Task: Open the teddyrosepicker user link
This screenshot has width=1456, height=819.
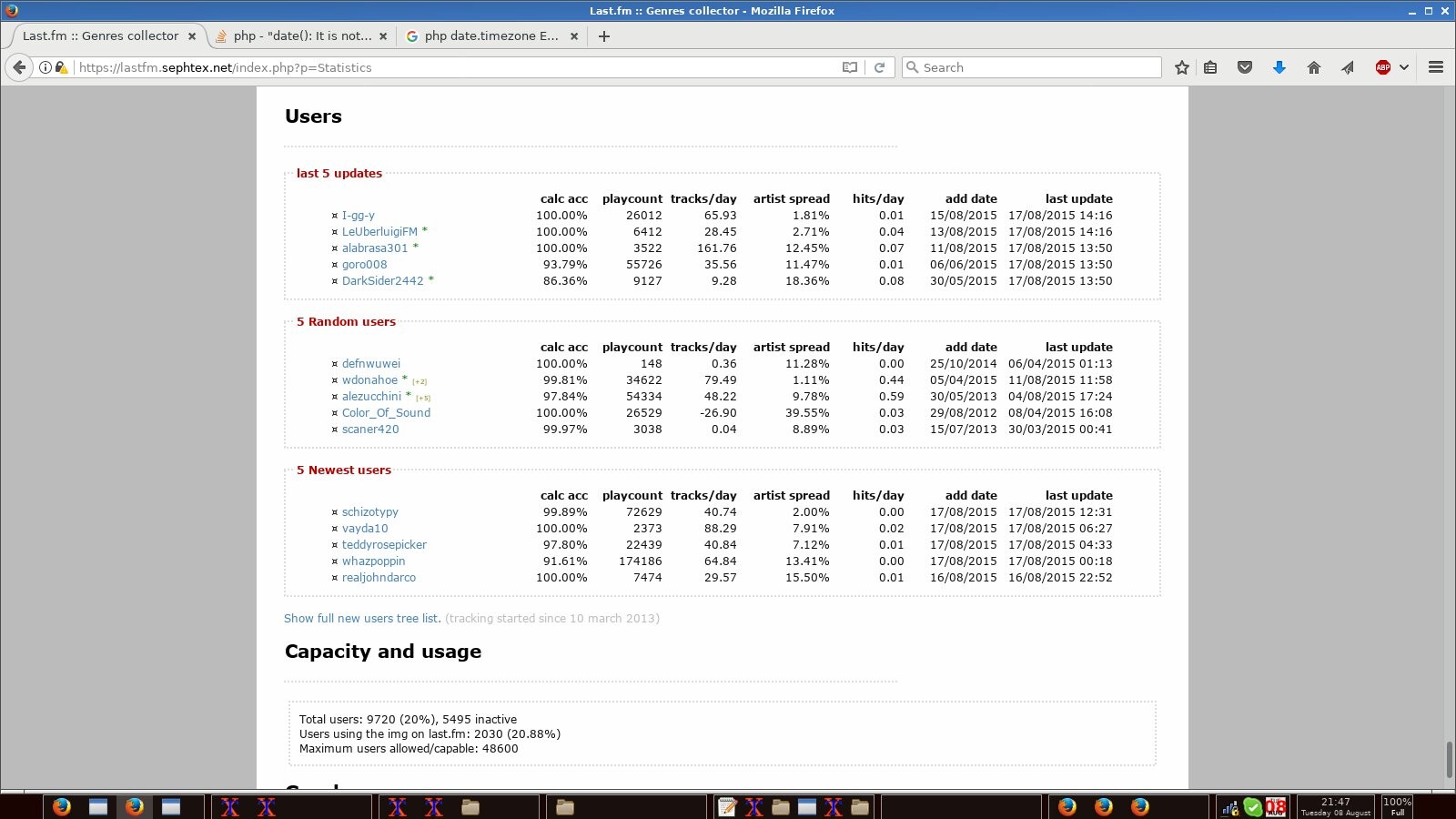Action: 384,545
